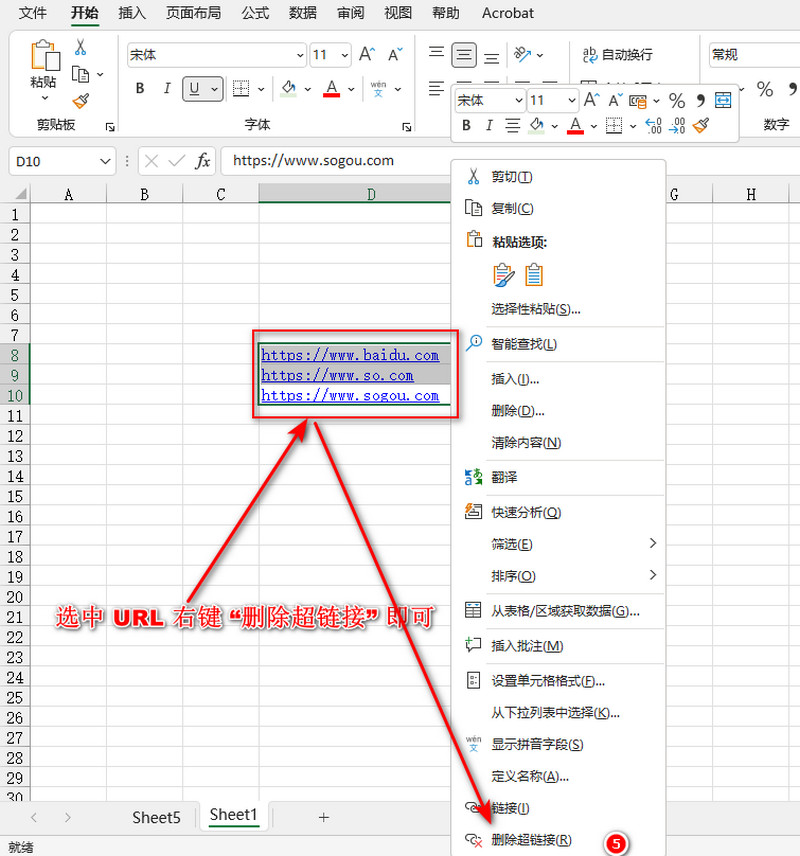Expand the 筛选(E) filter submenu
Screen dimensions: 800x856
point(652,544)
